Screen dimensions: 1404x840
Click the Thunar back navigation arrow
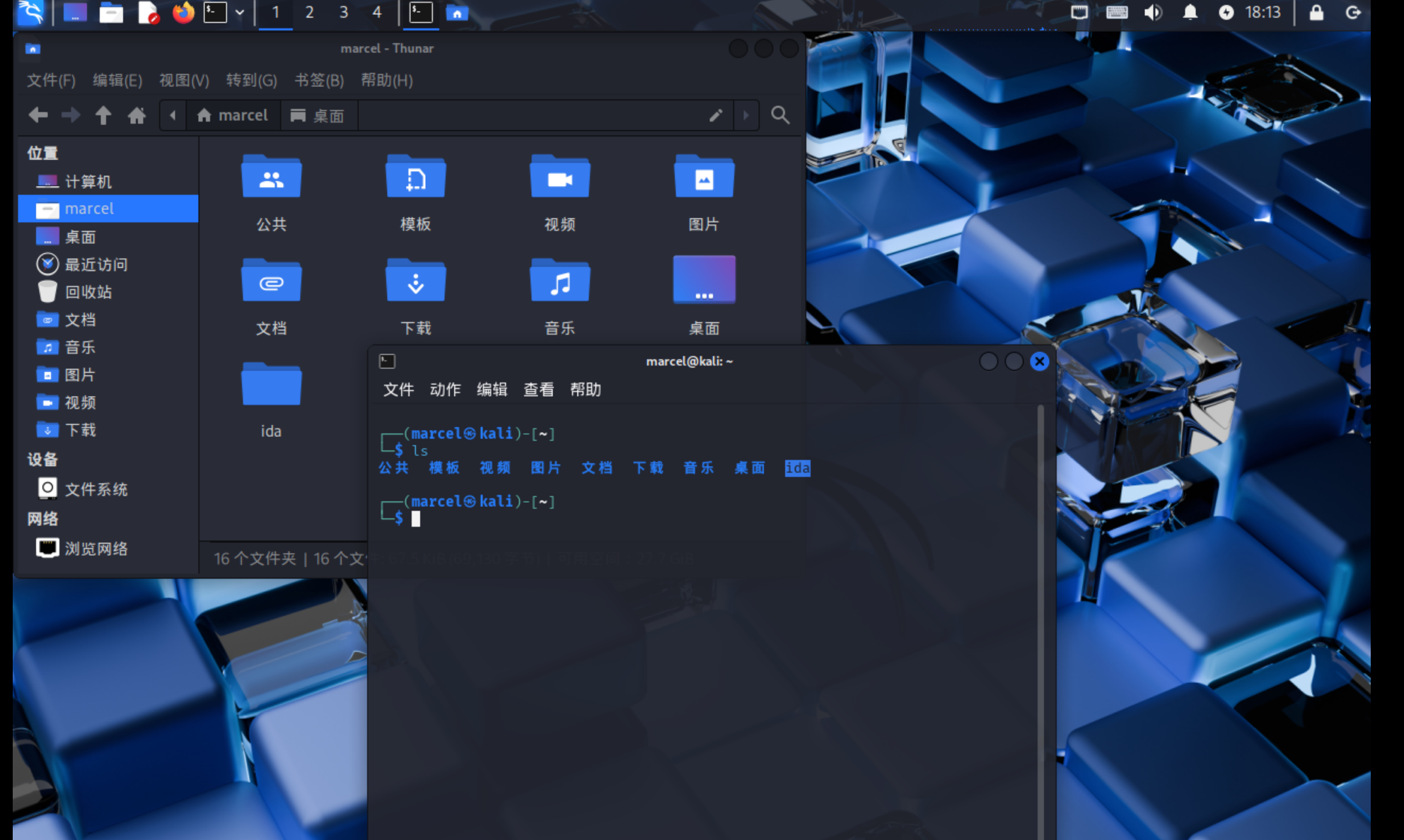[38, 115]
